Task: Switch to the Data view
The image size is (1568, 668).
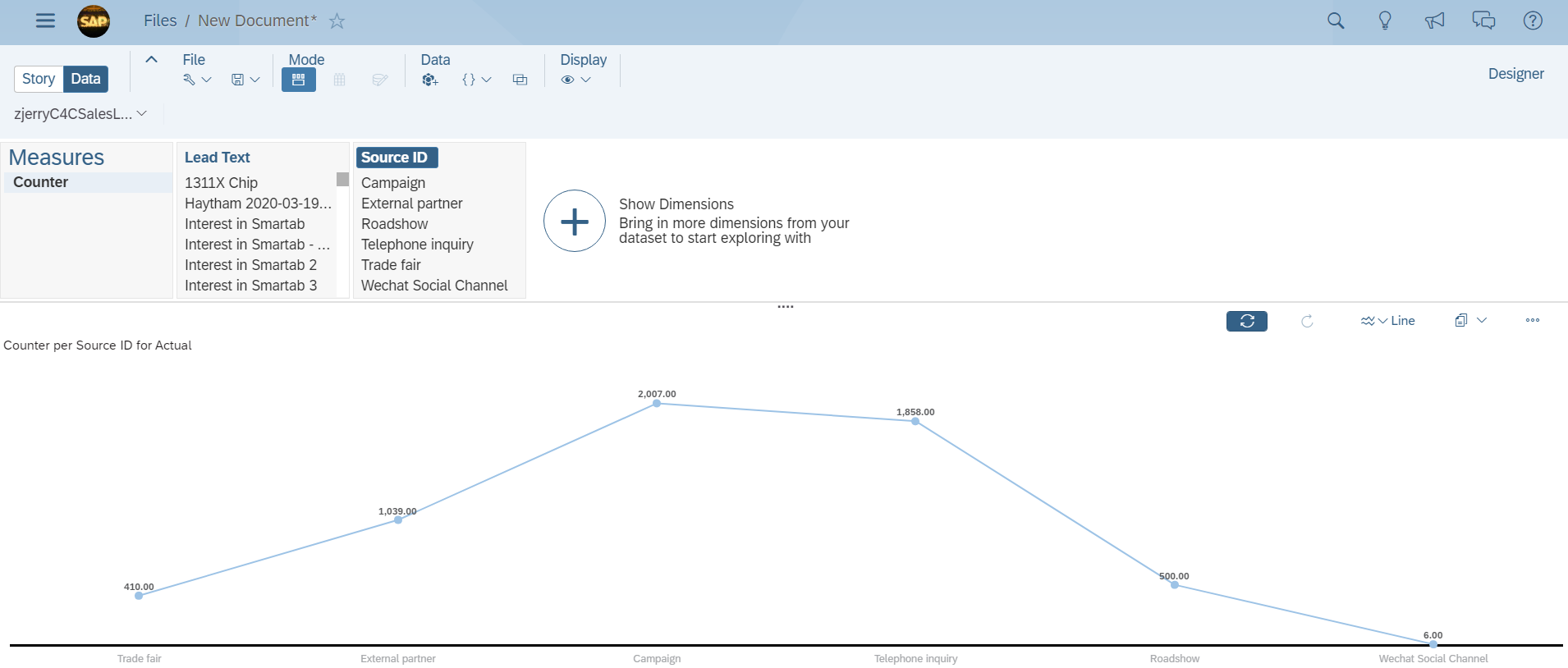Action: tap(85, 79)
